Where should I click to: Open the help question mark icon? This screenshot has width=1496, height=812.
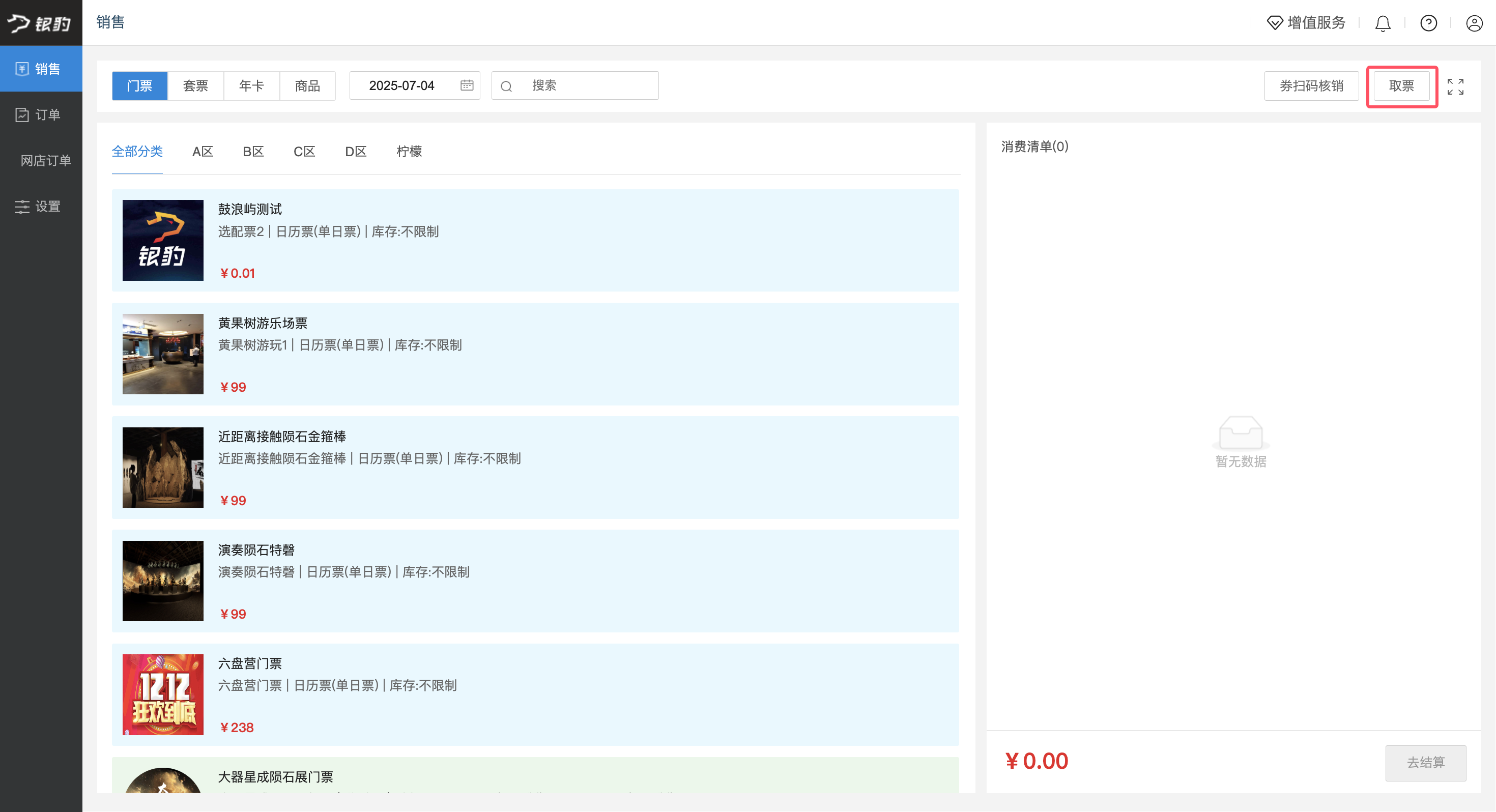point(1428,23)
